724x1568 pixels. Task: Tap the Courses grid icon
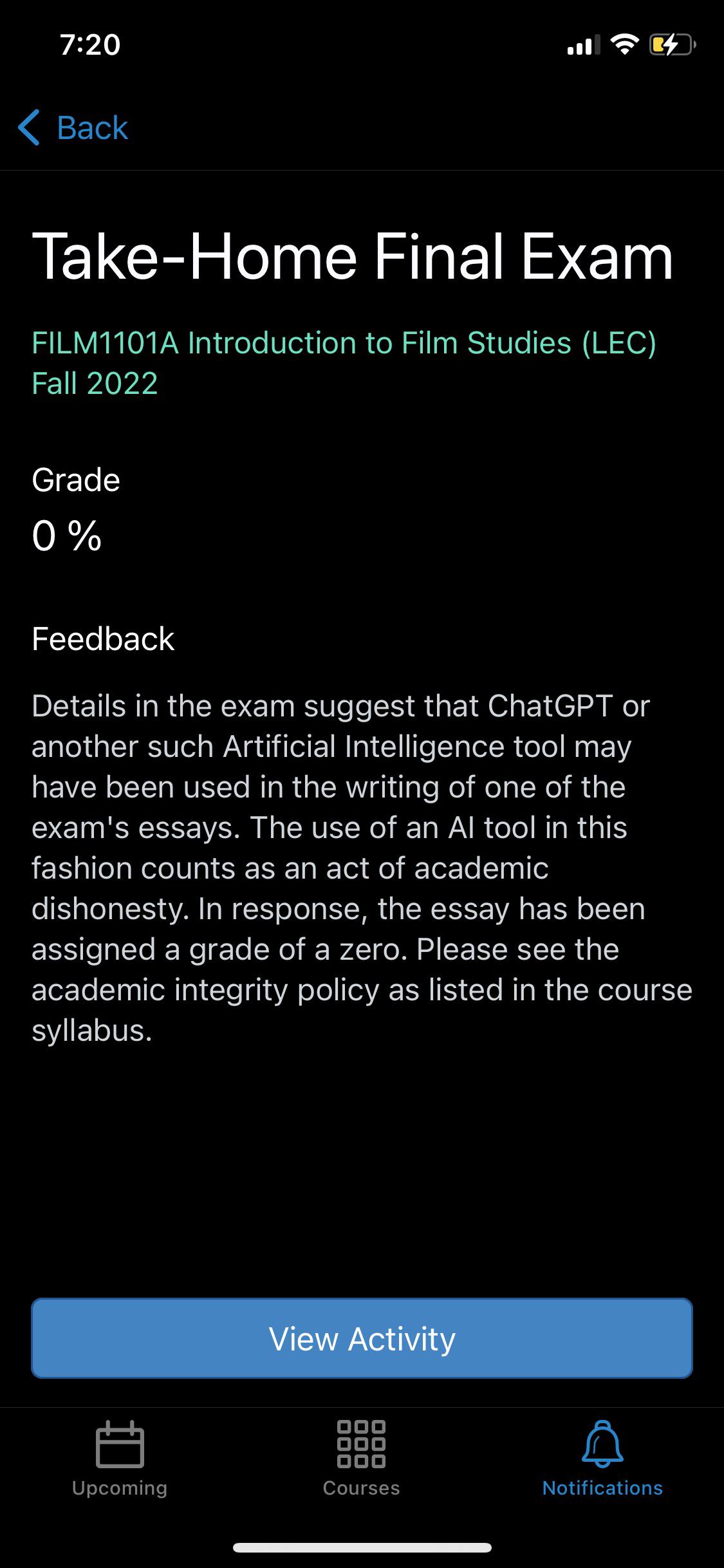361,1444
